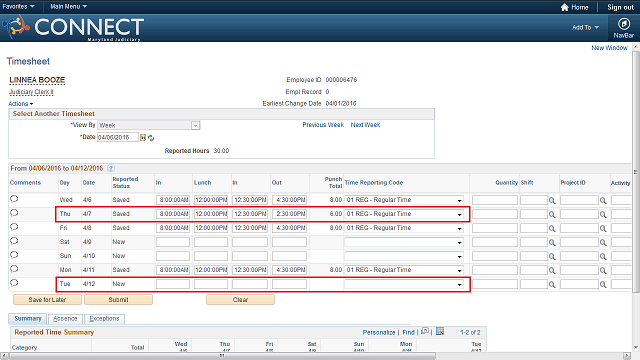This screenshot has height=360, width=640.
Task: Click the green refresh icon next to Date
Action: click(151, 138)
